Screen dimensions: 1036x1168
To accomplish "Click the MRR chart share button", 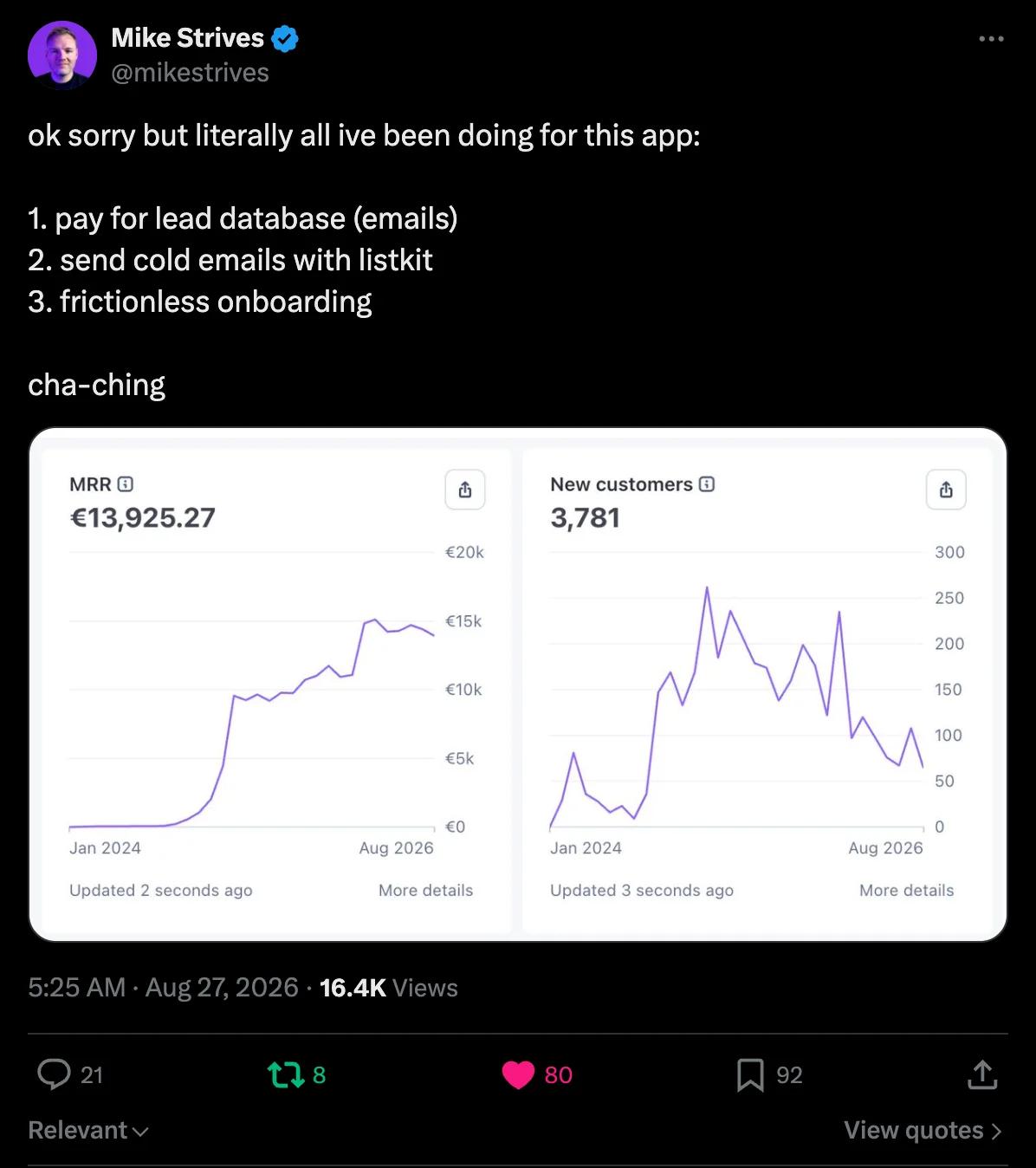I will tap(465, 490).
